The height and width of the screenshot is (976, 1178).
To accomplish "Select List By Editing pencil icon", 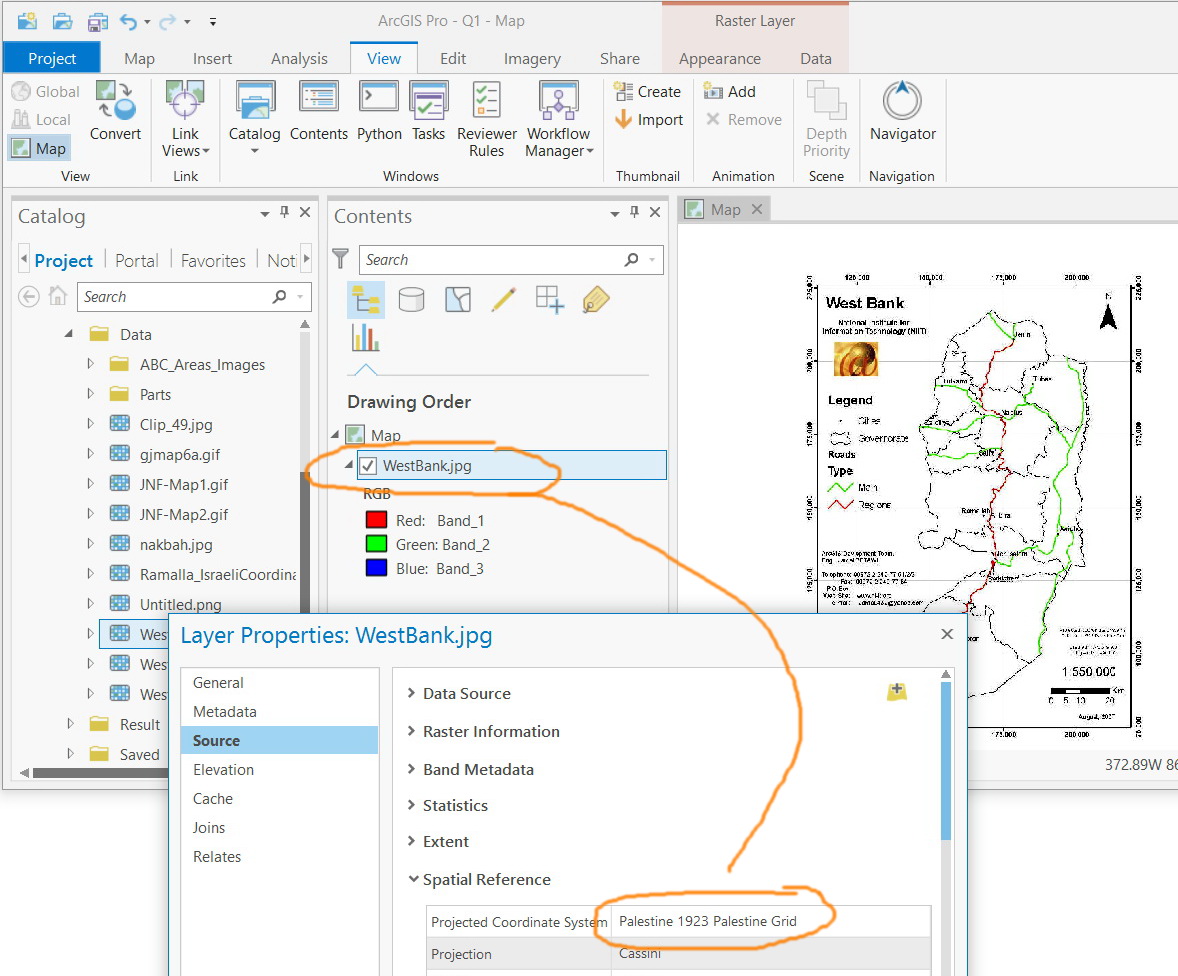I will pyautogui.click(x=503, y=300).
